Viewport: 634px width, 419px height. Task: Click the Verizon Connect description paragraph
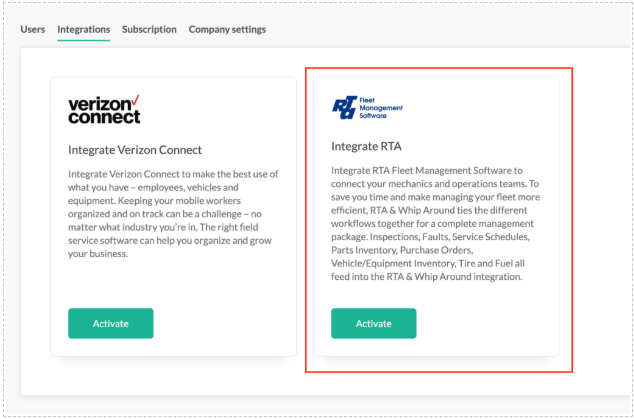pos(172,212)
